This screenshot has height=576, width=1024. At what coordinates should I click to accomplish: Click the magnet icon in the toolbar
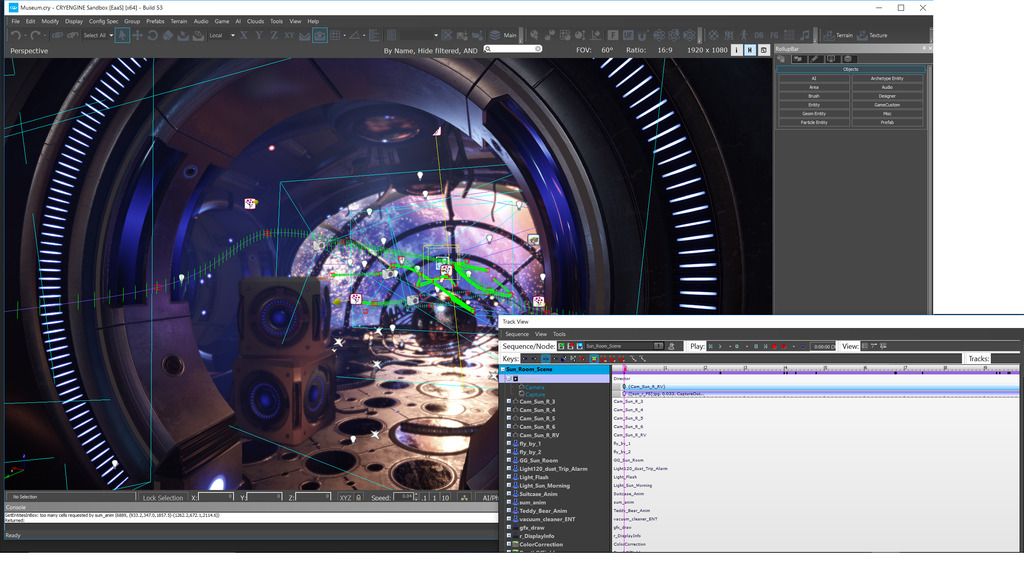point(643,35)
